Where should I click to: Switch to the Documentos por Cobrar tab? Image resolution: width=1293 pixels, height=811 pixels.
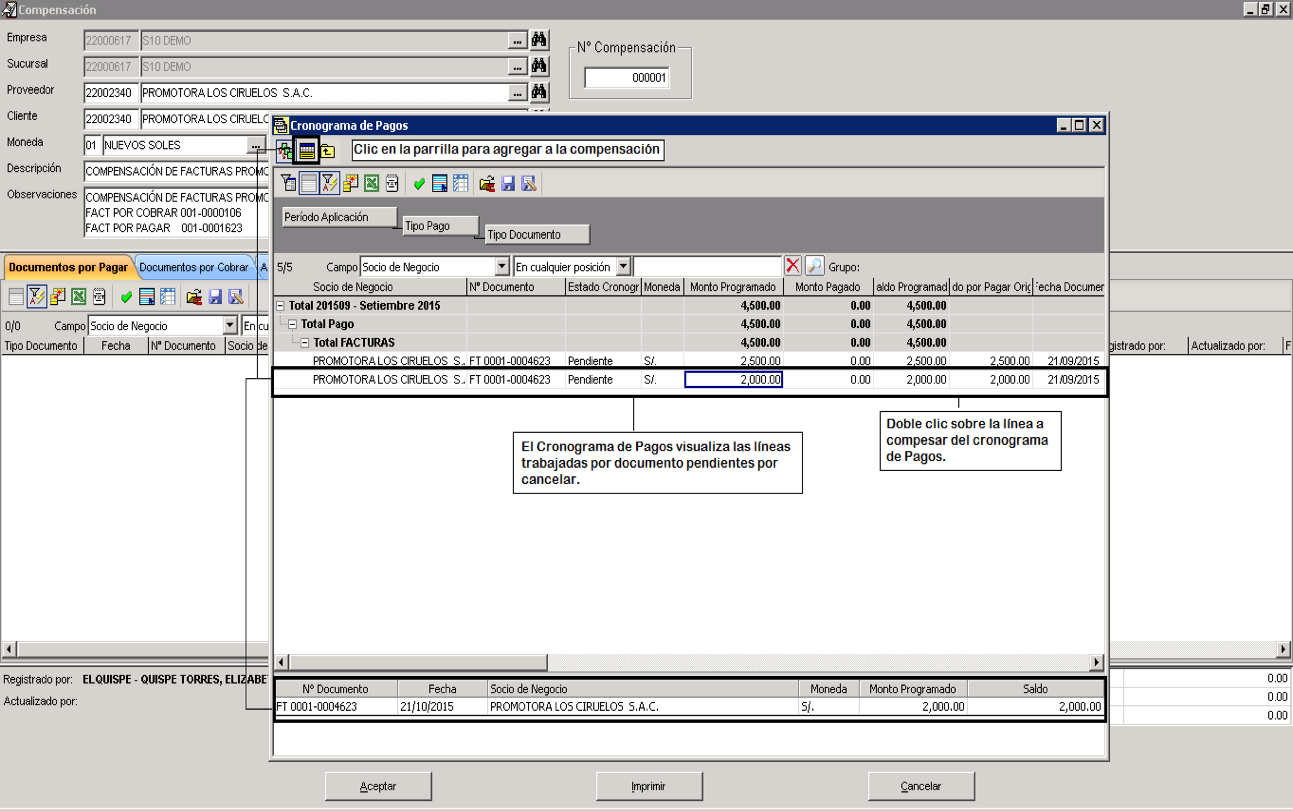pos(194,267)
